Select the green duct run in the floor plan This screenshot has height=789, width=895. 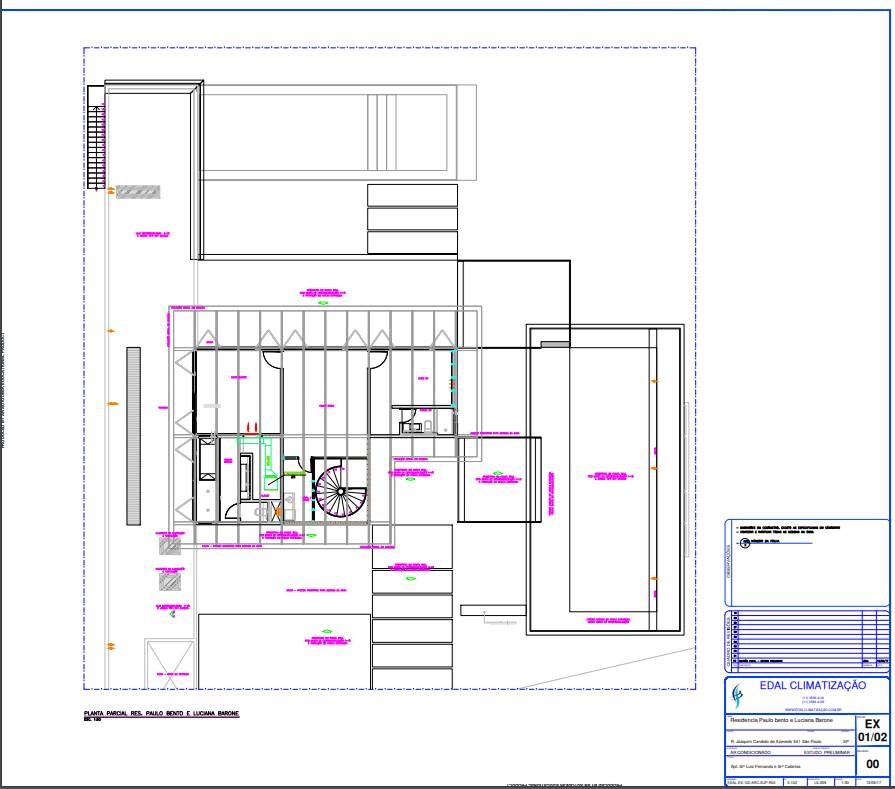tap(266, 460)
